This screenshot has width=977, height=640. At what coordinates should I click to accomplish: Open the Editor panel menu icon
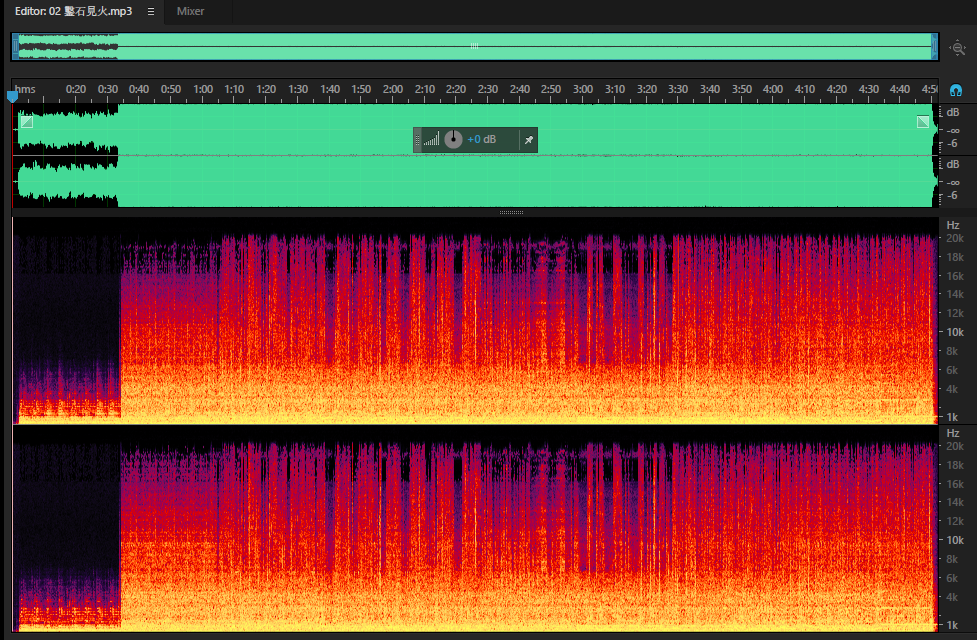pyautogui.click(x=151, y=11)
